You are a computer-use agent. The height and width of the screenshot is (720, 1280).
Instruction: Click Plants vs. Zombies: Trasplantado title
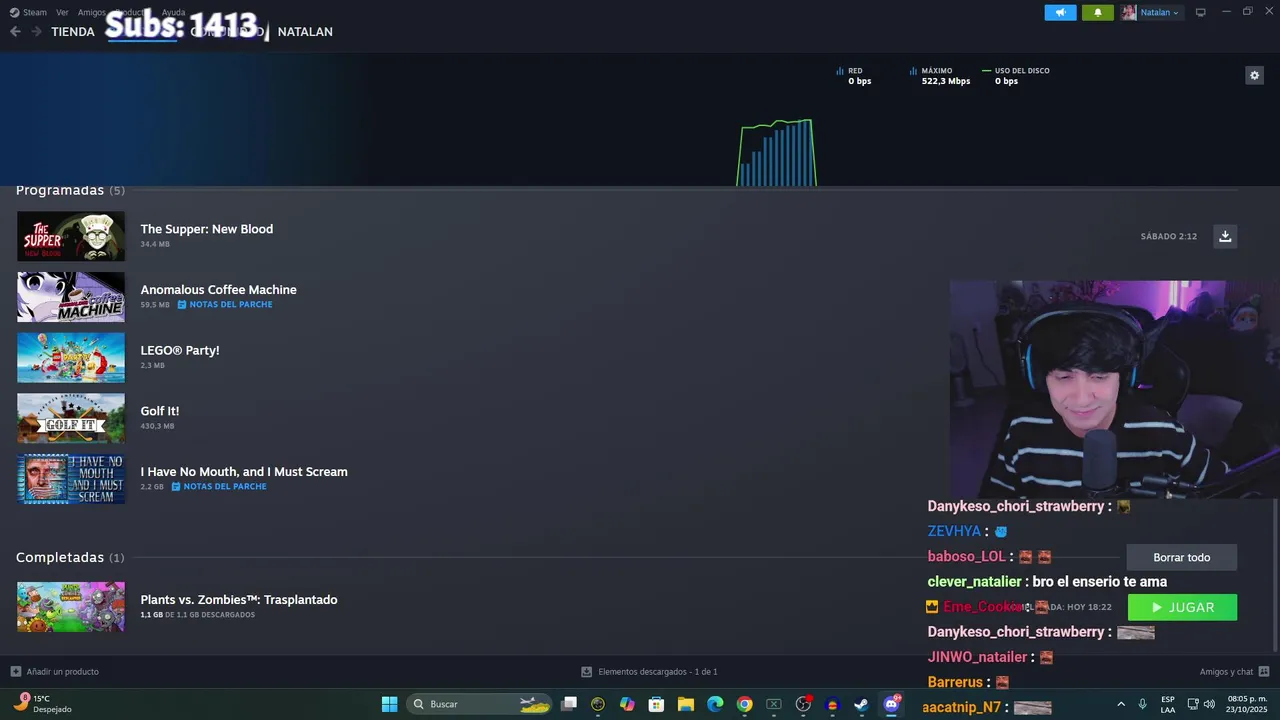point(239,600)
